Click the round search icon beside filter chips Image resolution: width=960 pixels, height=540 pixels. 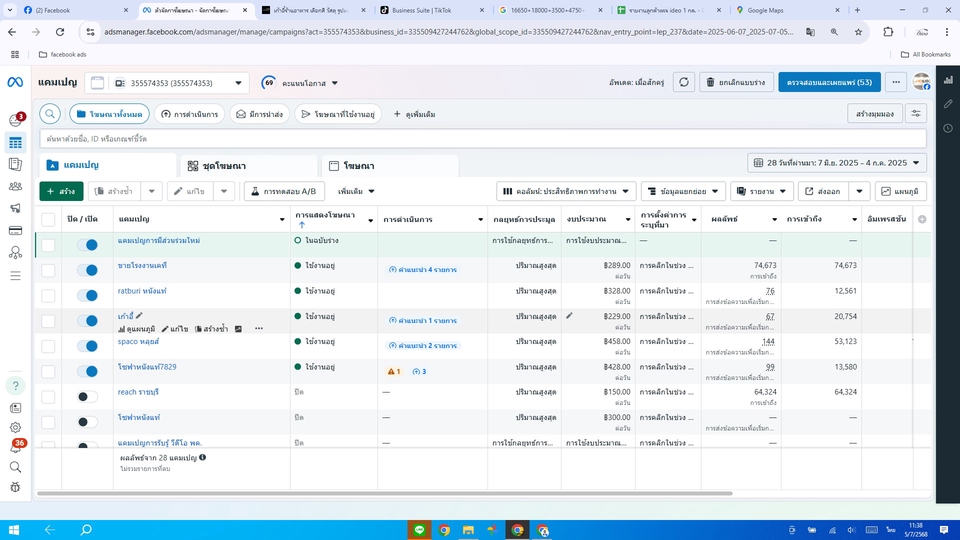coord(50,114)
